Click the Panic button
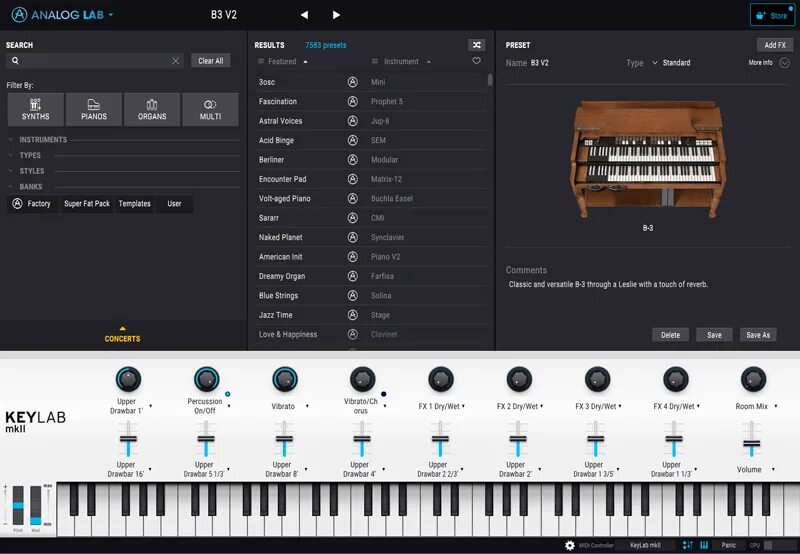 pos(729,545)
